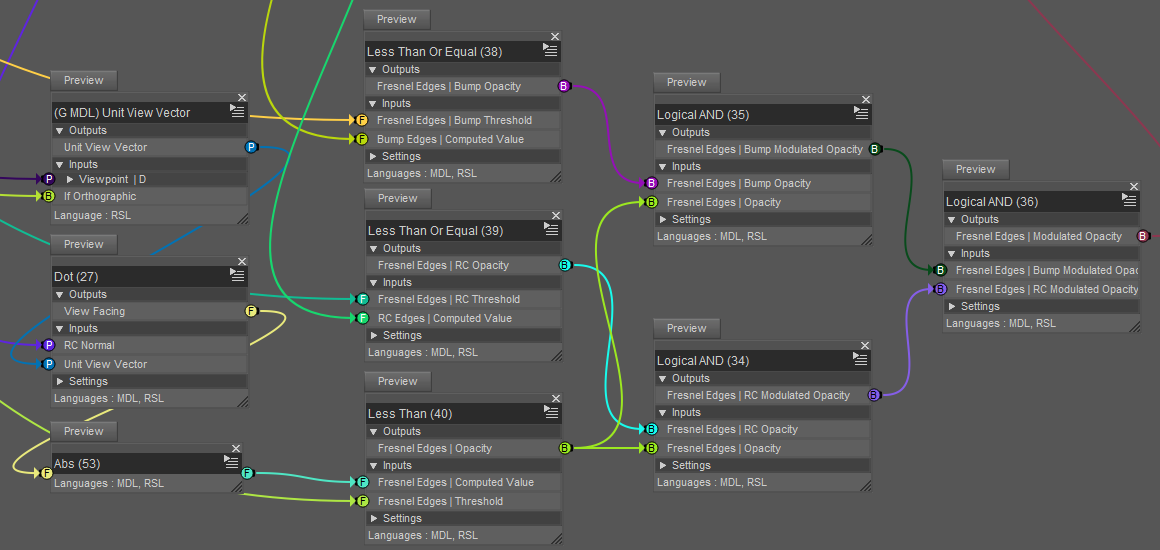
Task: Click Preview above Less Than (40)
Action: pyautogui.click(x=398, y=381)
